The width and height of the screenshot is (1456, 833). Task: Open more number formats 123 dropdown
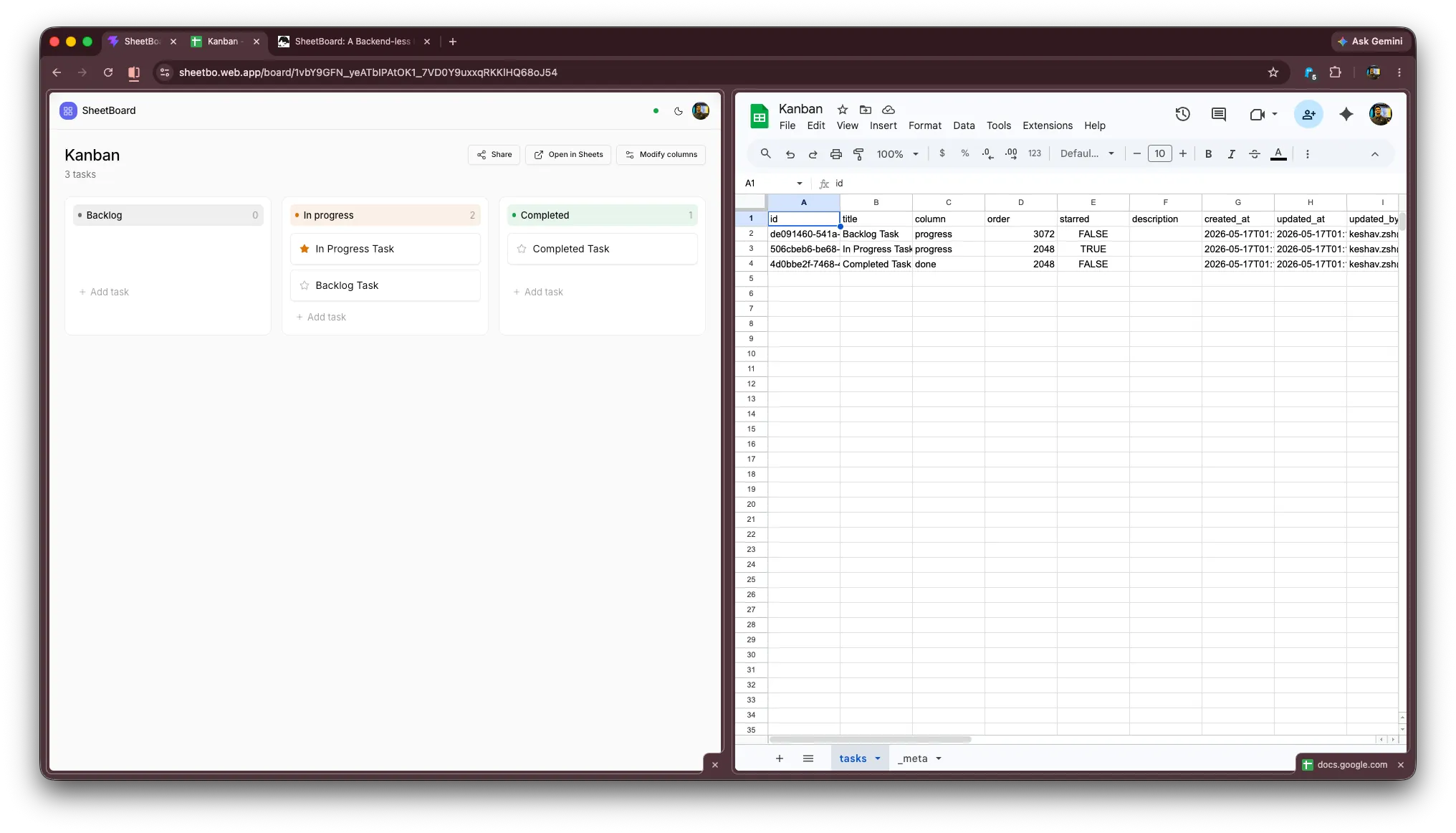[1035, 153]
